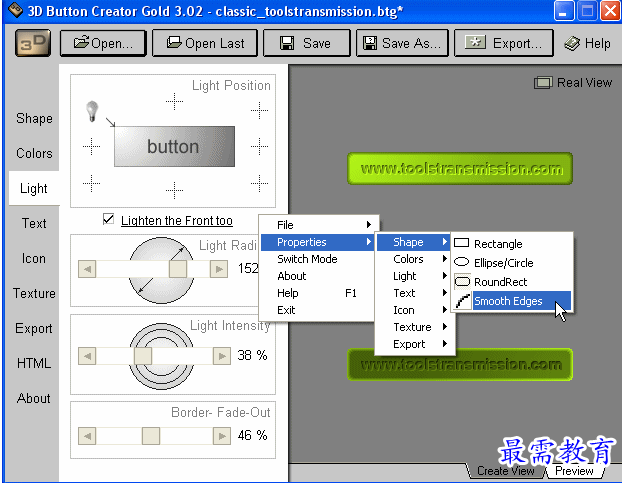Click Properties in the context menu

click(317, 242)
